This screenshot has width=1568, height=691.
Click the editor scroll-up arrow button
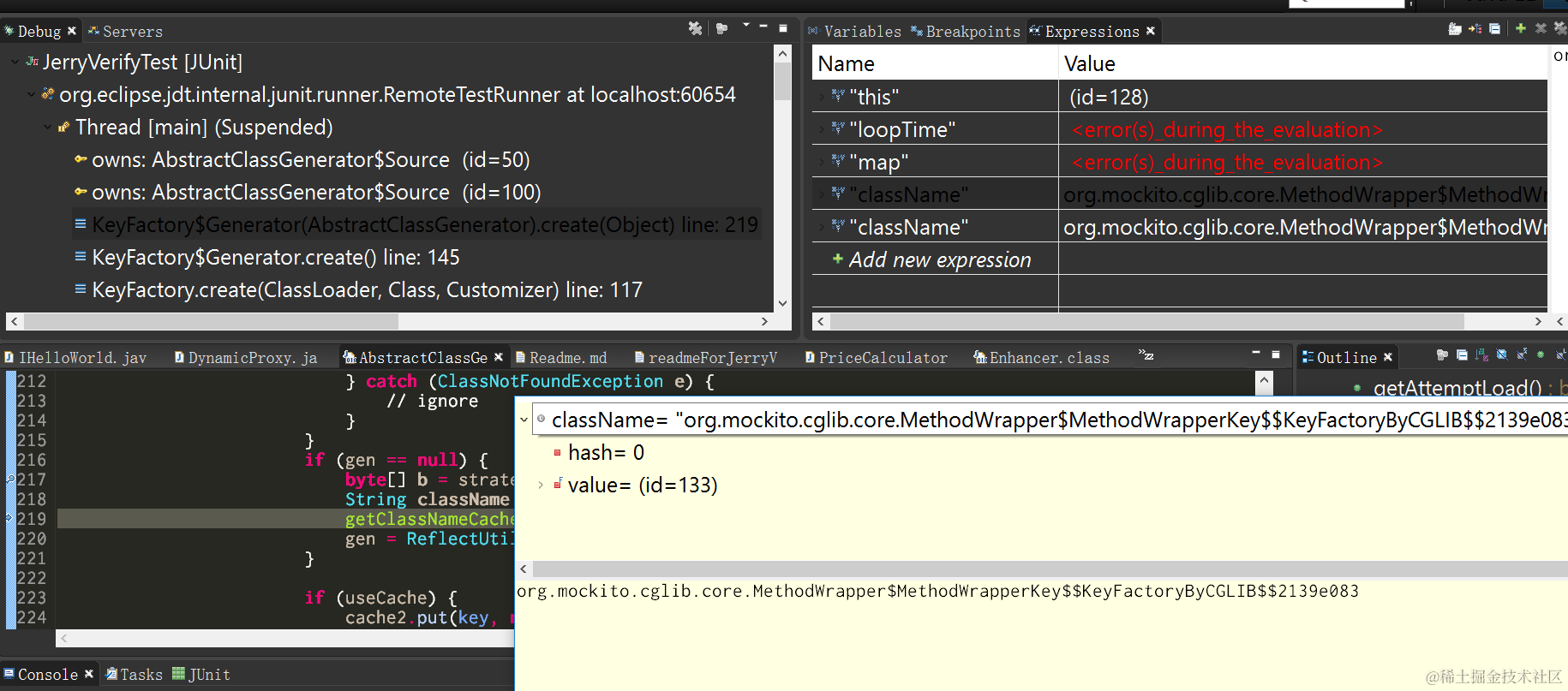(1264, 380)
